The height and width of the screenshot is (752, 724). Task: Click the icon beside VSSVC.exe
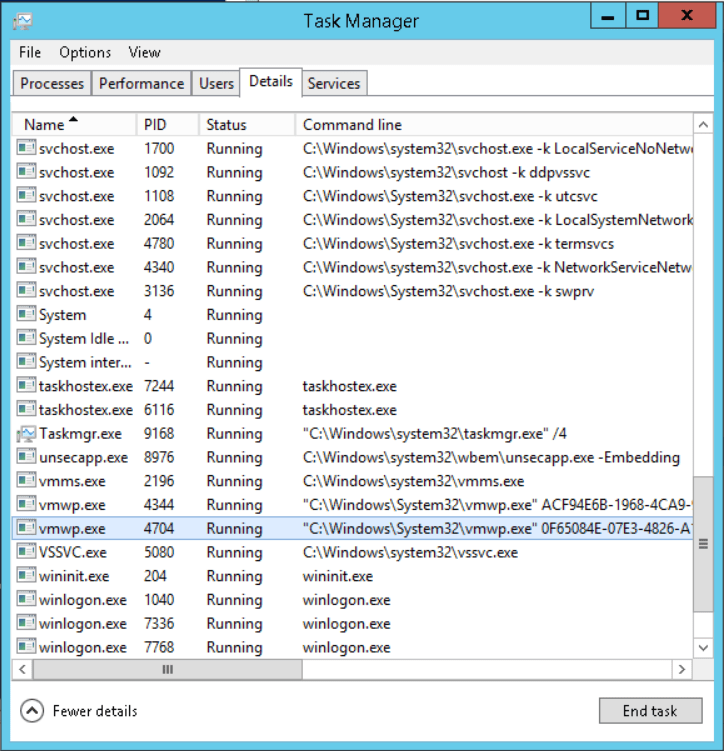click(26, 552)
